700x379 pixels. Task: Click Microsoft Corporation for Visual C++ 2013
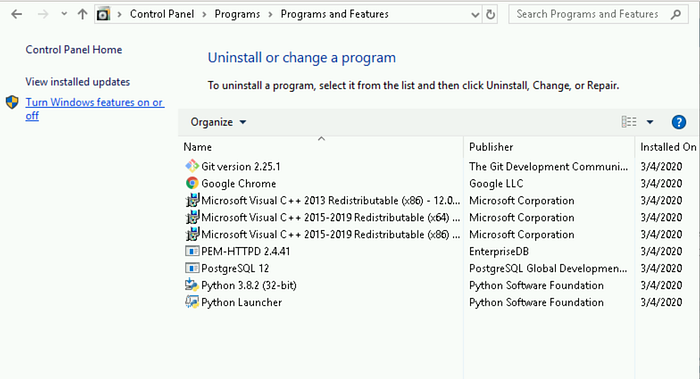tap(521, 200)
